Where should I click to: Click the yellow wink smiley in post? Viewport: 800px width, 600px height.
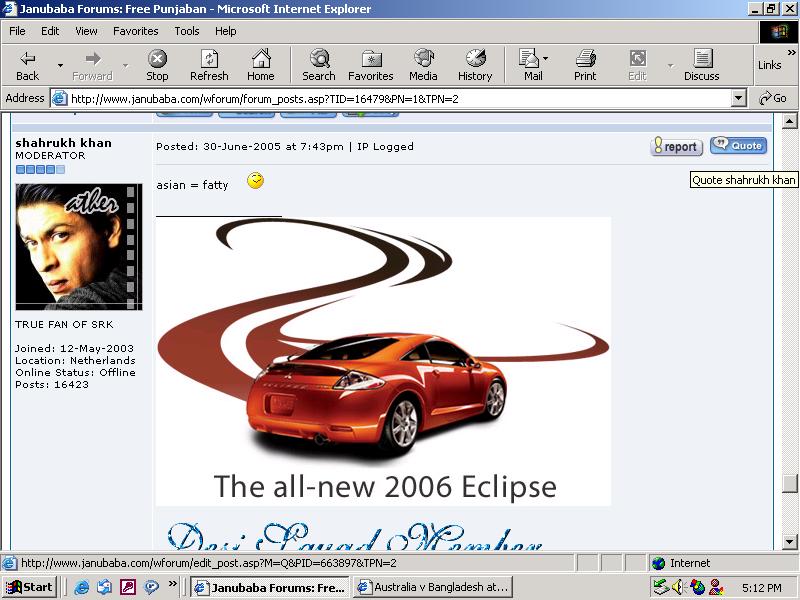255,181
